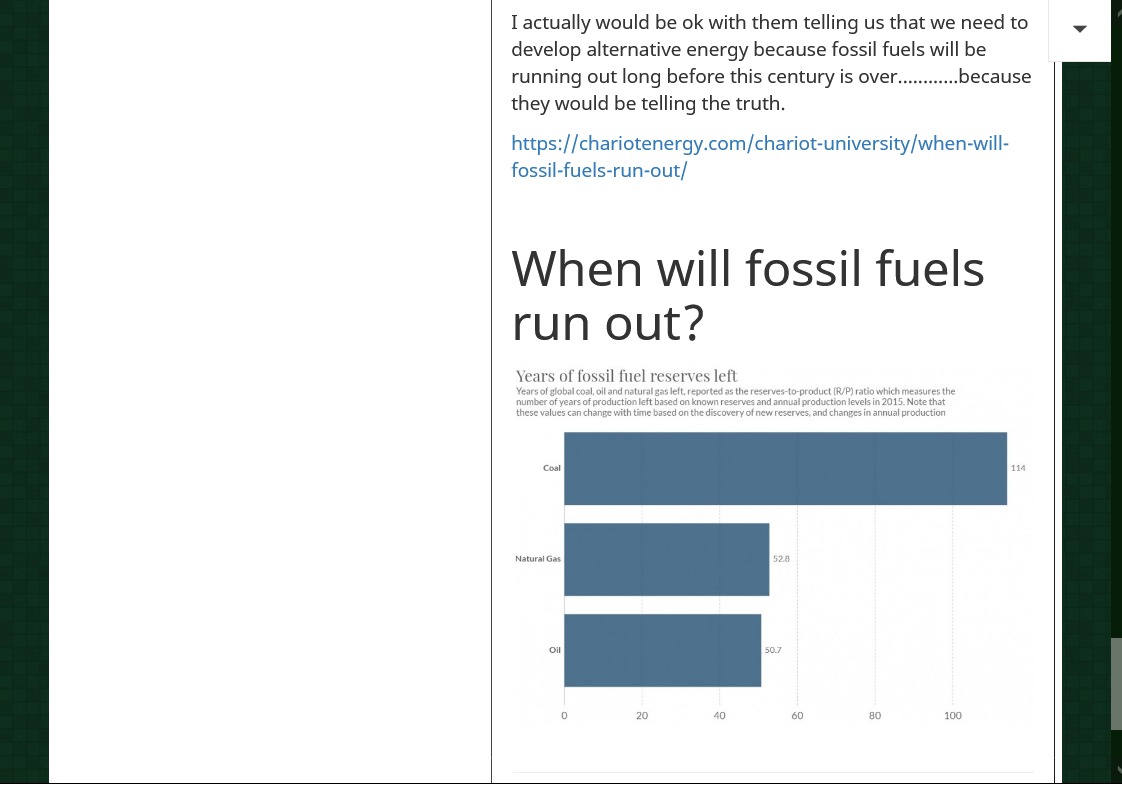Click the 0 tick on the x-axis

tap(564, 716)
